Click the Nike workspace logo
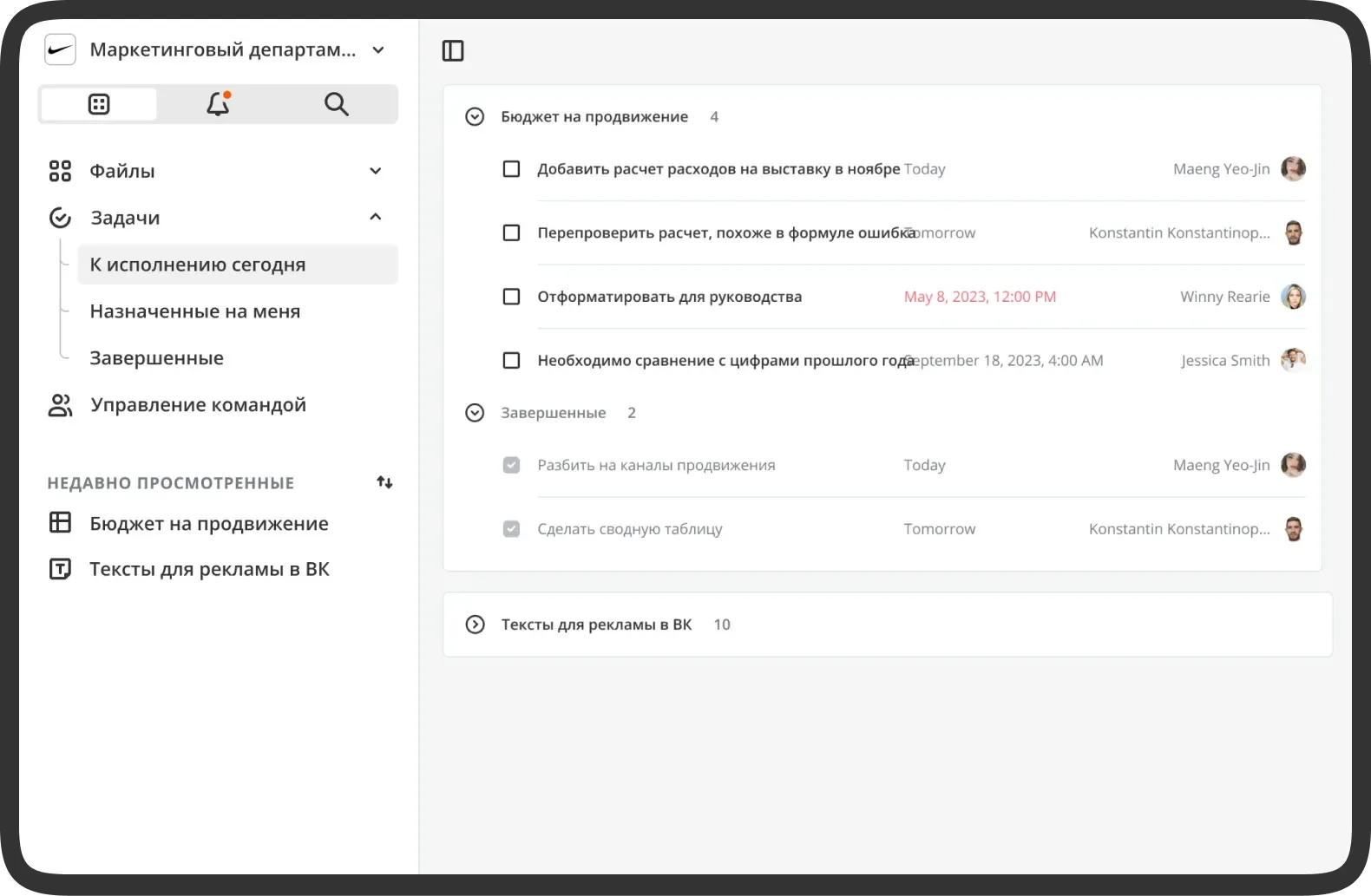 coord(61,50)
